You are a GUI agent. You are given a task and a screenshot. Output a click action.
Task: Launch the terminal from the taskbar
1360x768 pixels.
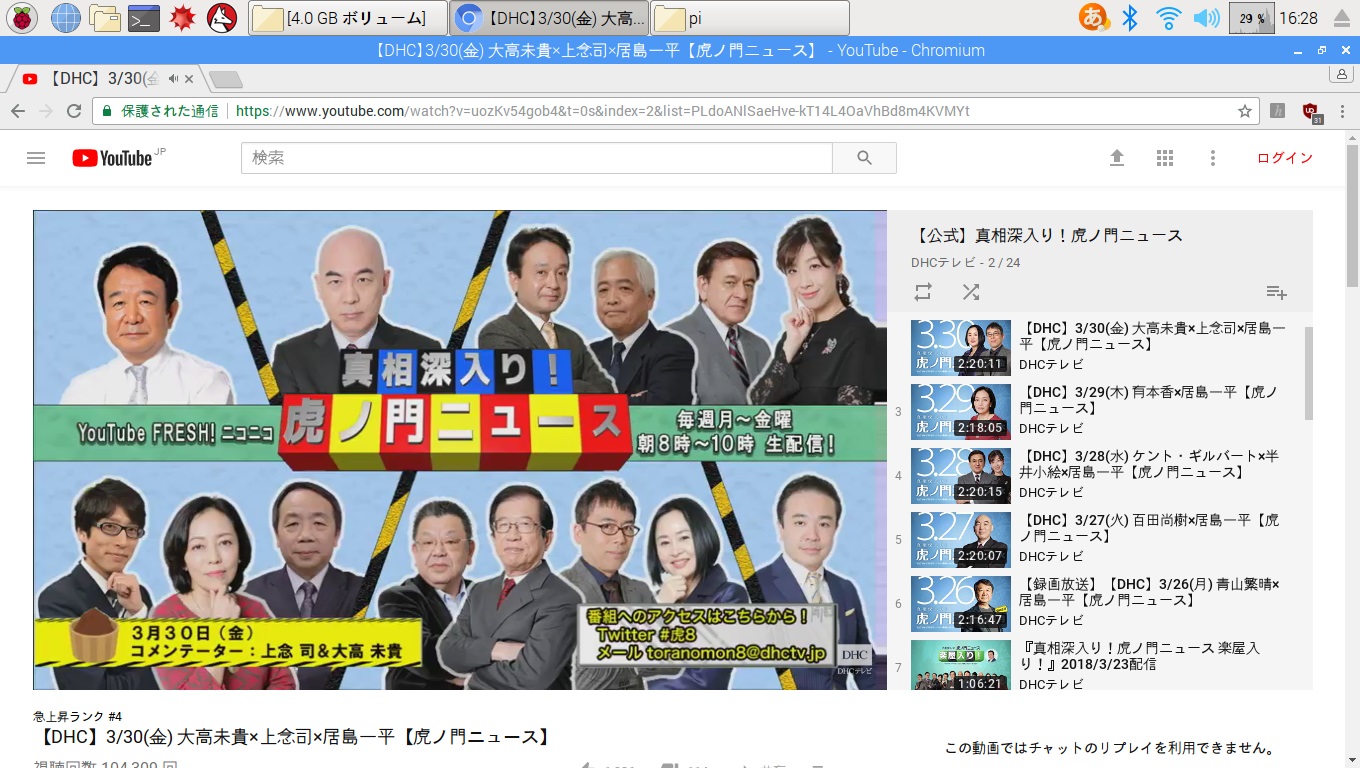(144, 17)
